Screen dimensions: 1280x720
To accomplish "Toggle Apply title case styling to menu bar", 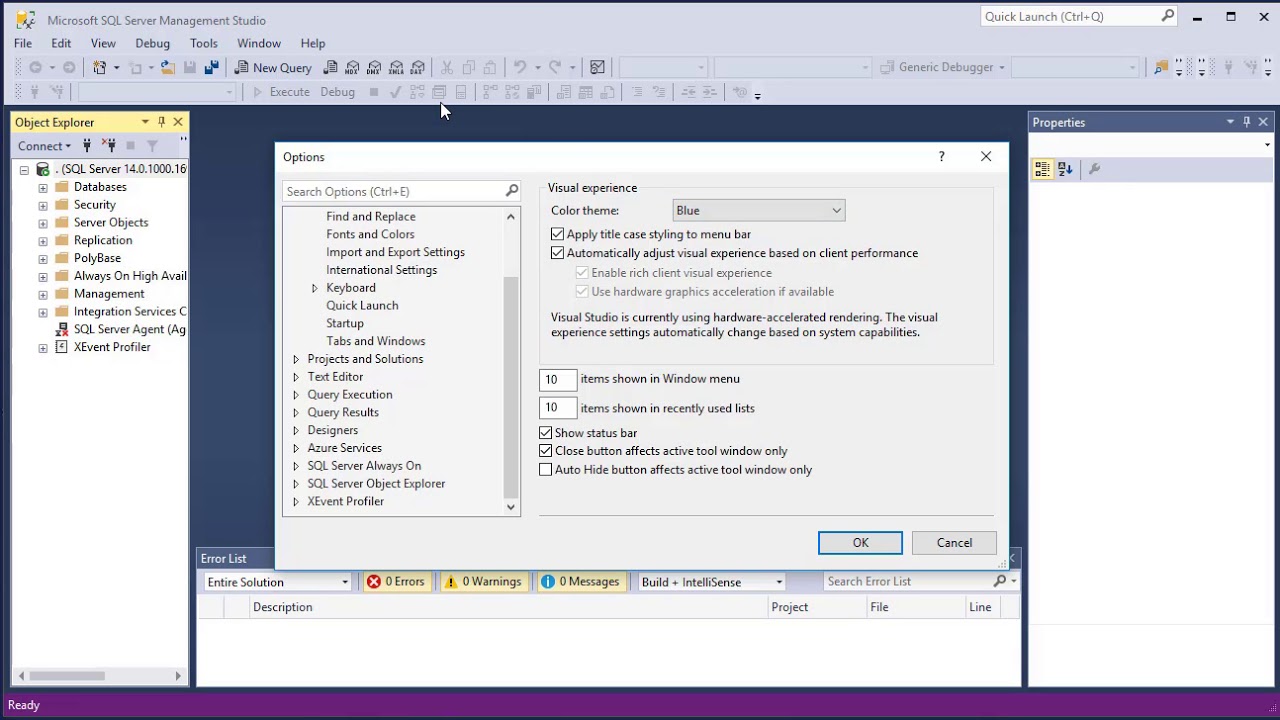I will (558, 234).
